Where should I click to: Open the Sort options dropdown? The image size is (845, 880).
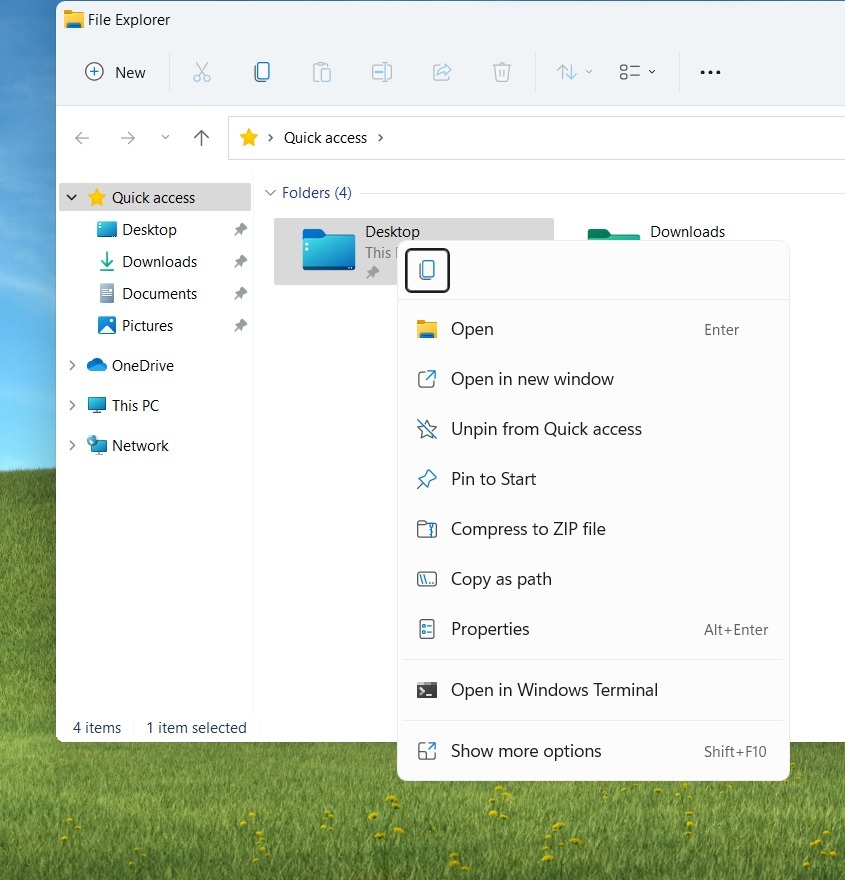point(574,72)
